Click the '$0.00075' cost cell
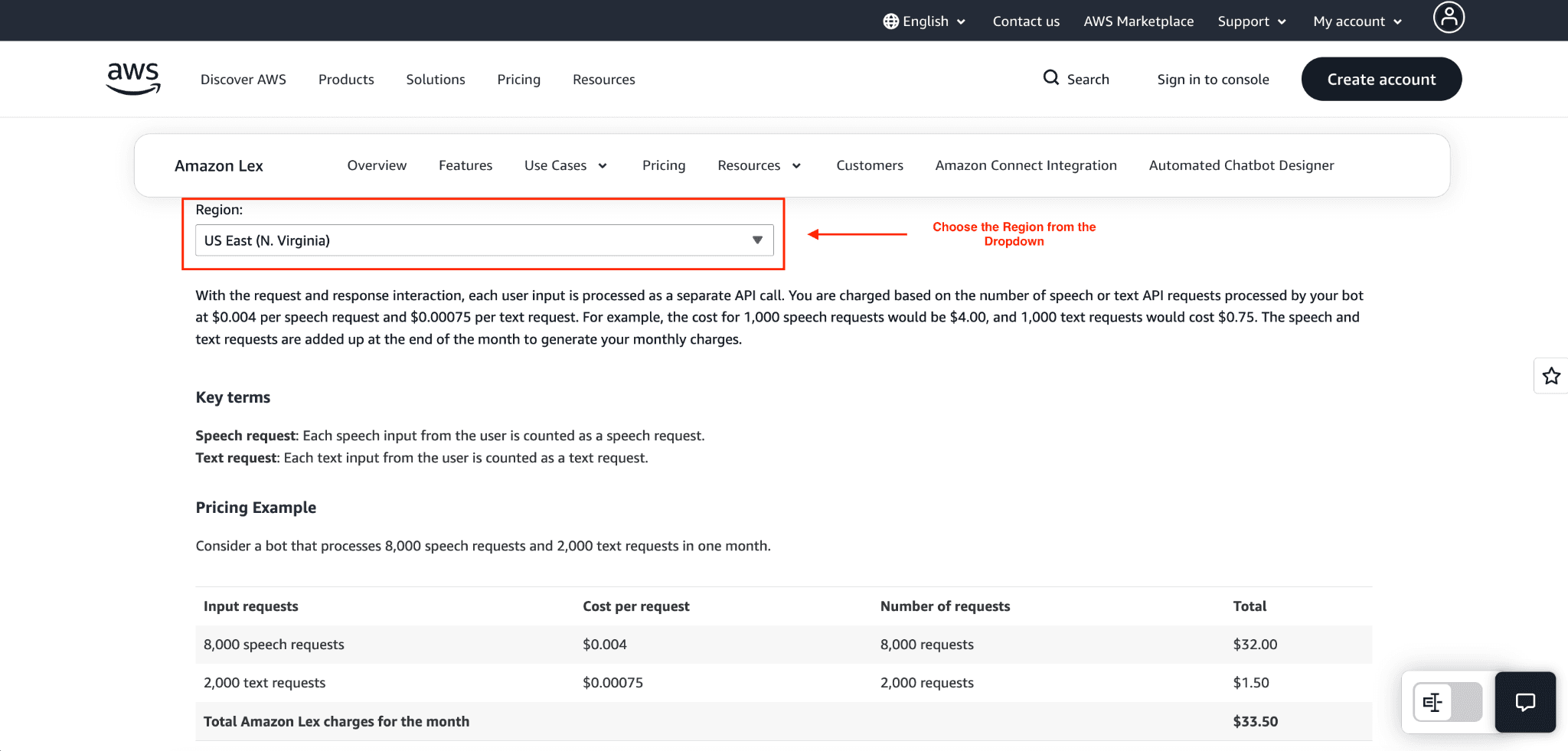Screen dimensions: 1568x751 pyautogui.click(x=612, y=683)
